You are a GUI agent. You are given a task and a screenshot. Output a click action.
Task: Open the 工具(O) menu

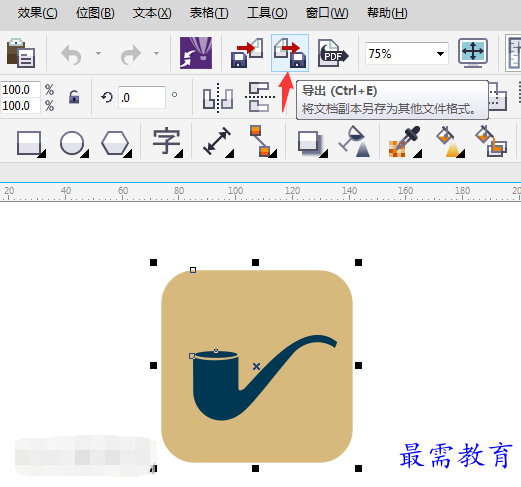(267, 13)
